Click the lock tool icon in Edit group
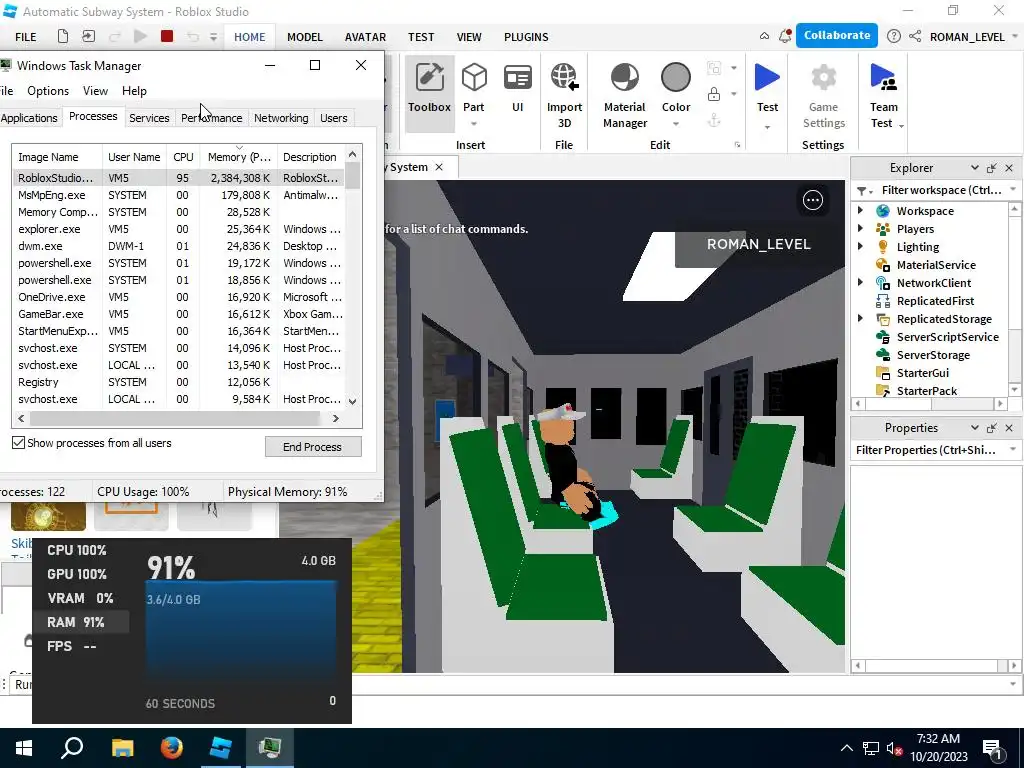Screen dimensions: 1024x768 pyautogui.click(x=714, y=94)
